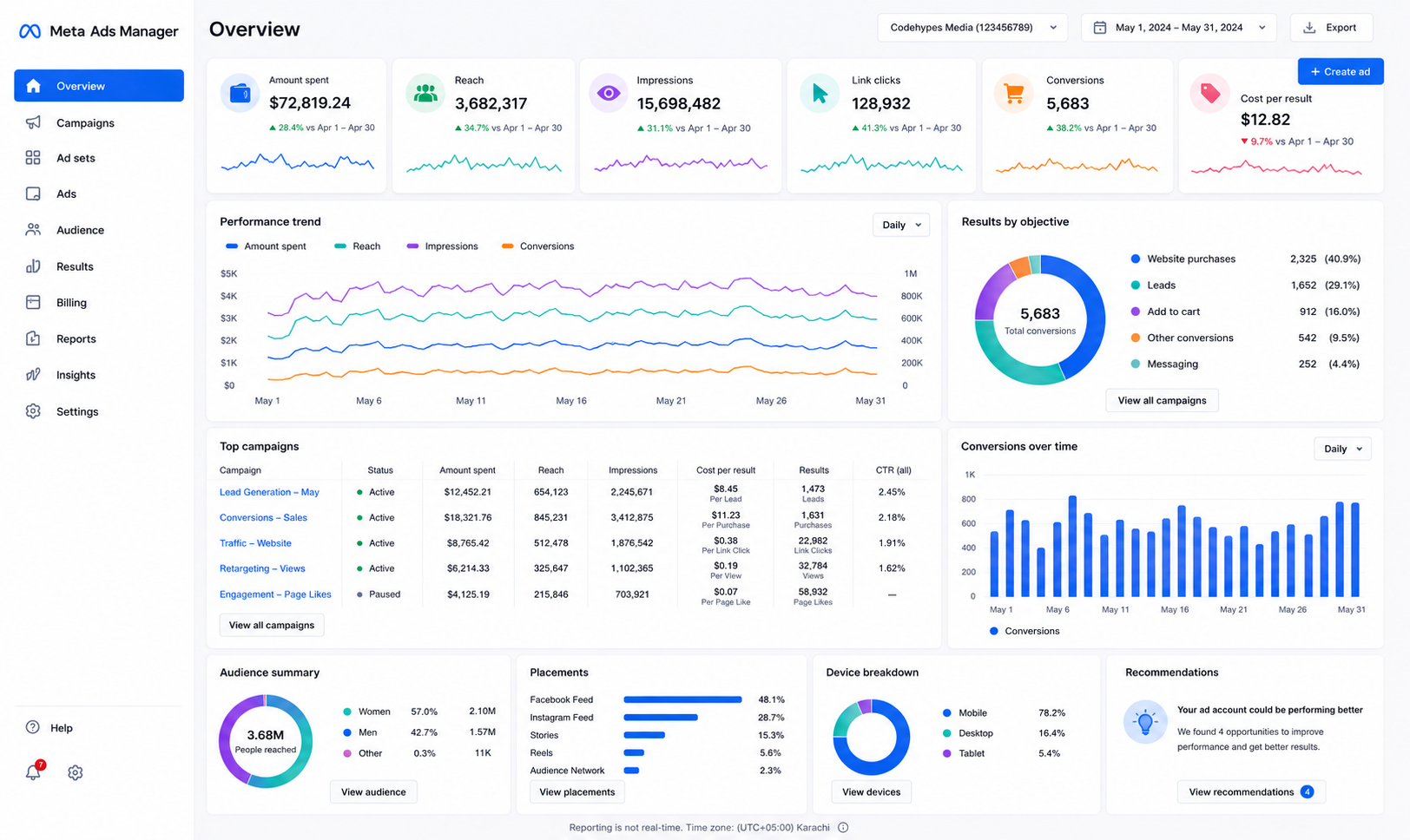This screenshot has width=1410, height=840.
Task: Click the Results bar chart icon
Action: tap(33, 266)
